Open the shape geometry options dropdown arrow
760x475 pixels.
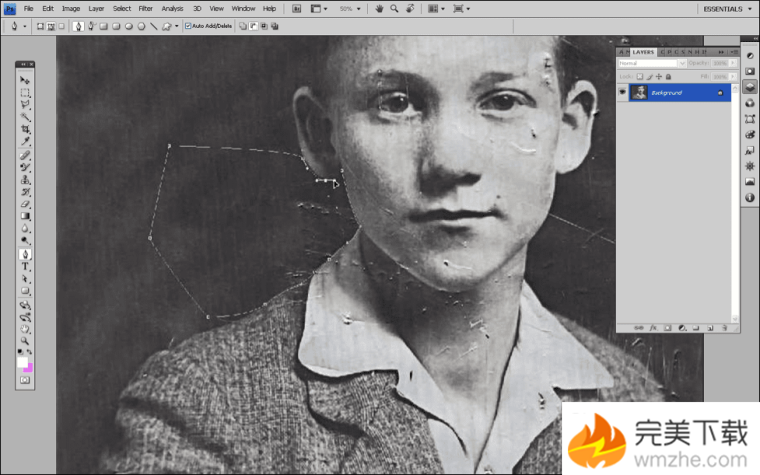pyautogui.click(x=176, y=26)
